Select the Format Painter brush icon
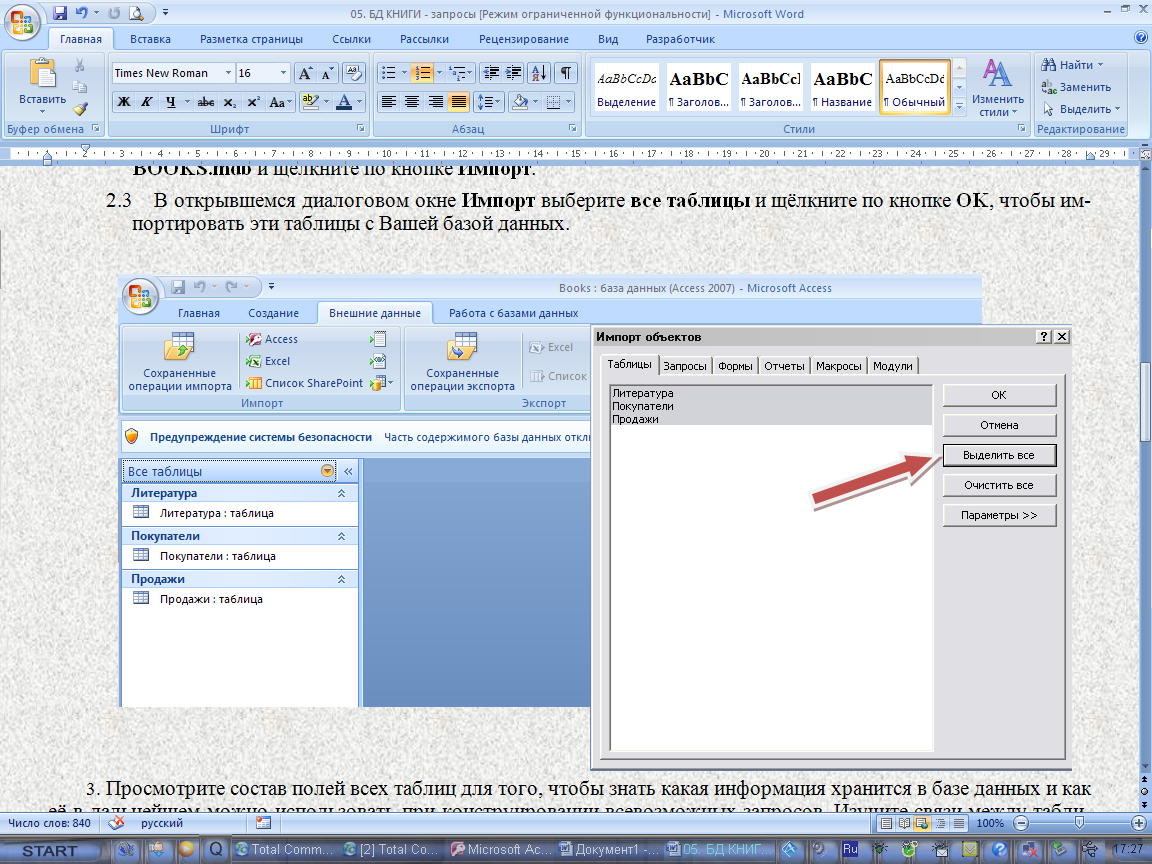This screenshot has width=1152, height=864. click(79, 109)
